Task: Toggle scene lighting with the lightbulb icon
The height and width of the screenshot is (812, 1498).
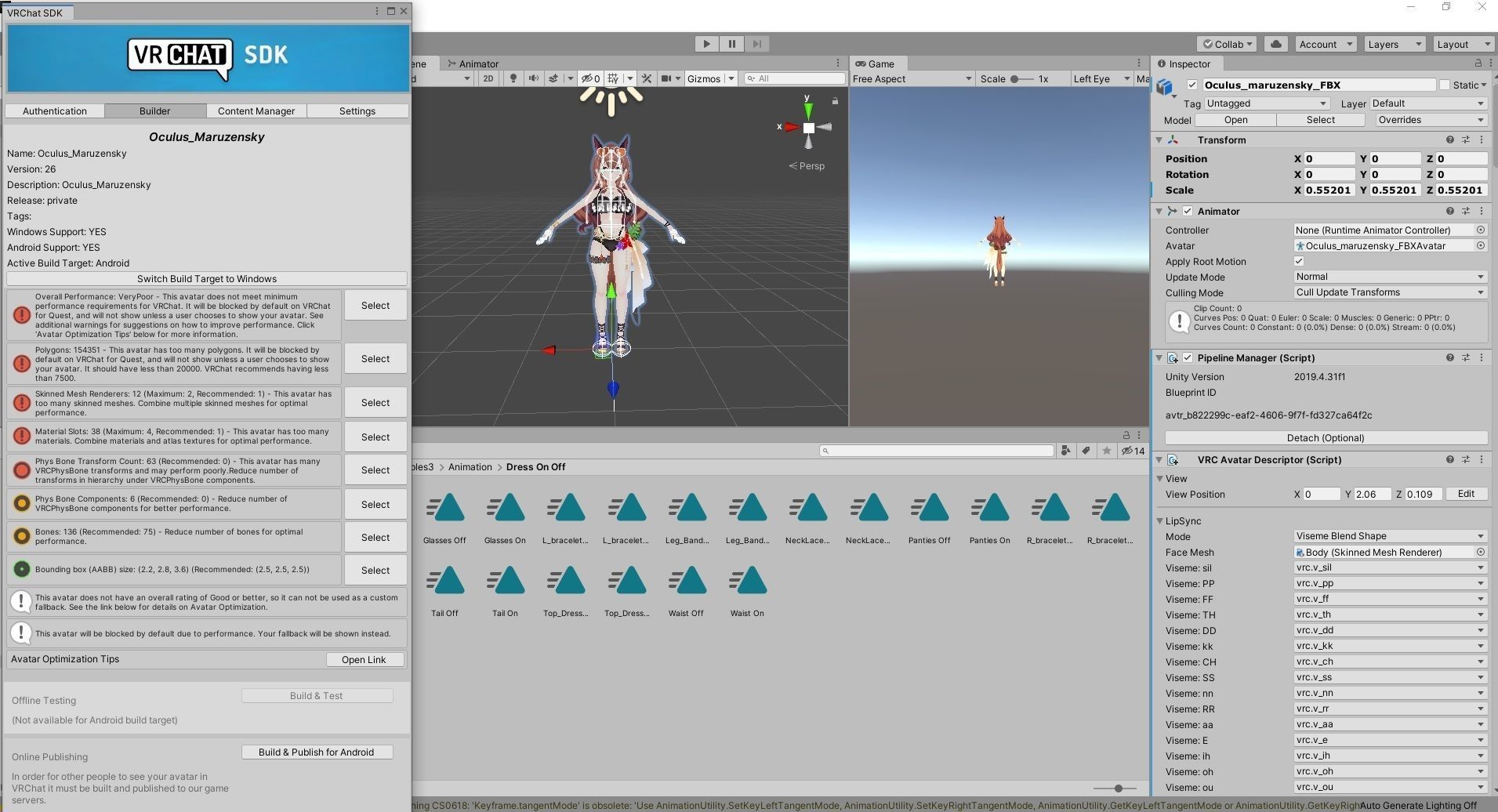Action: [513, 78]
